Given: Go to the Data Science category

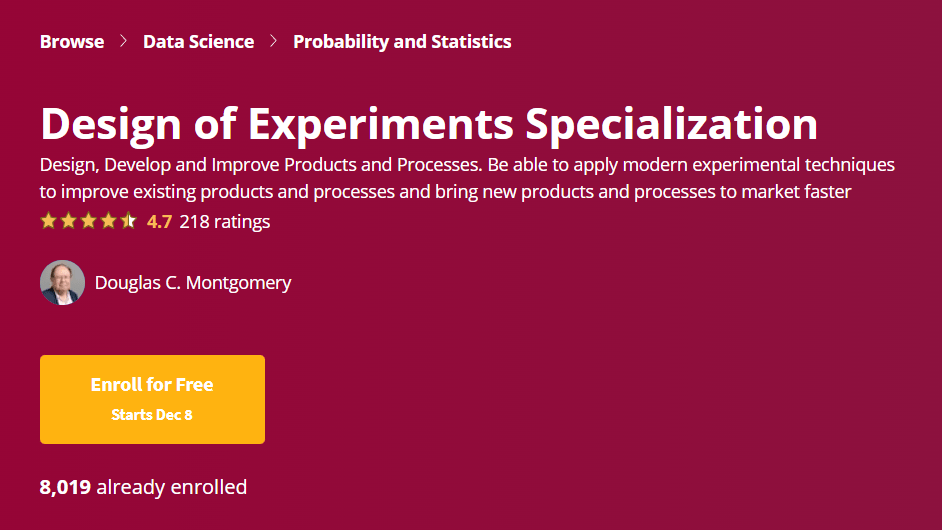Looking at the screenshot, I should pyautogui.click(x=198, y=41).
